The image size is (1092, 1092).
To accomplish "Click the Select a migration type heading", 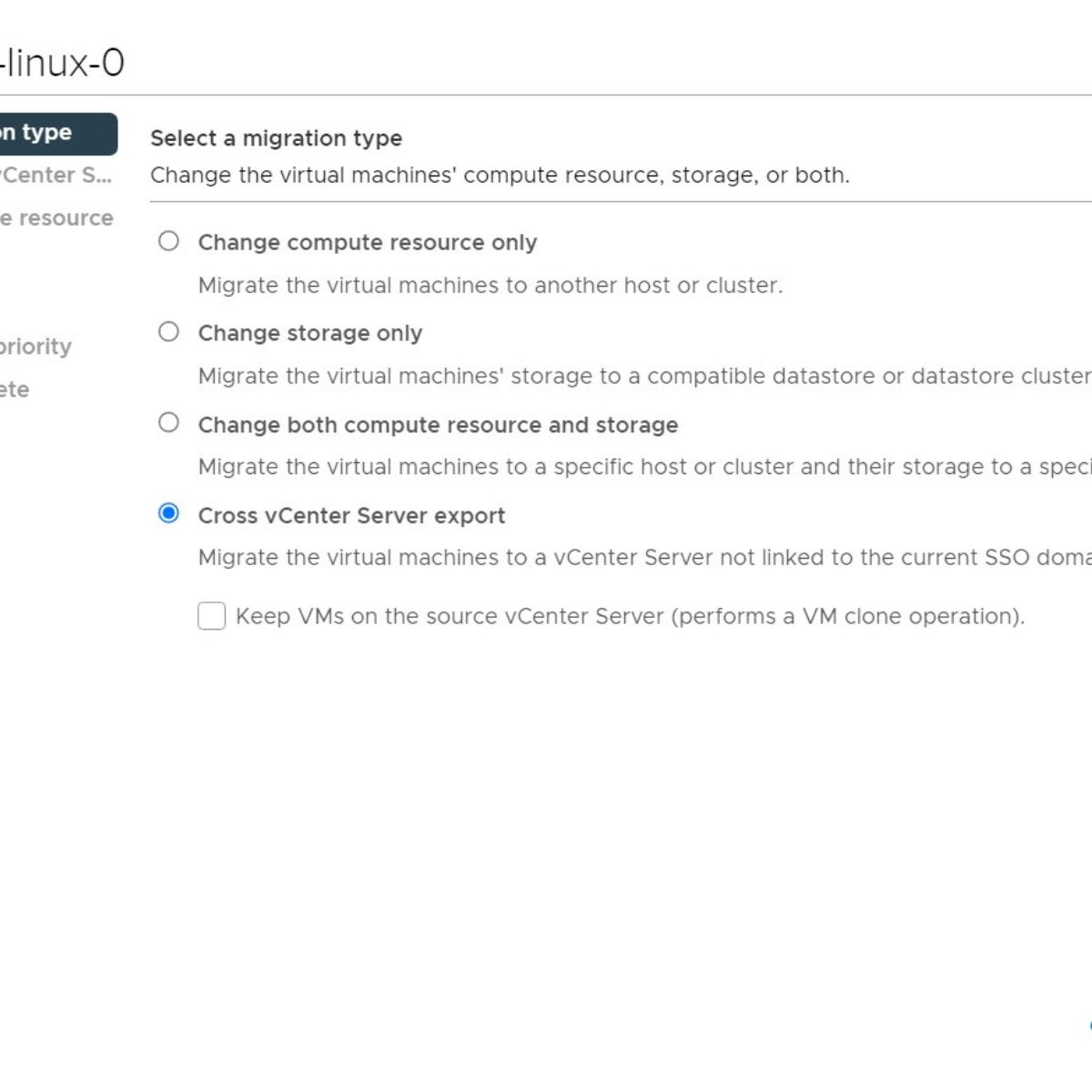I will point(276,138).
